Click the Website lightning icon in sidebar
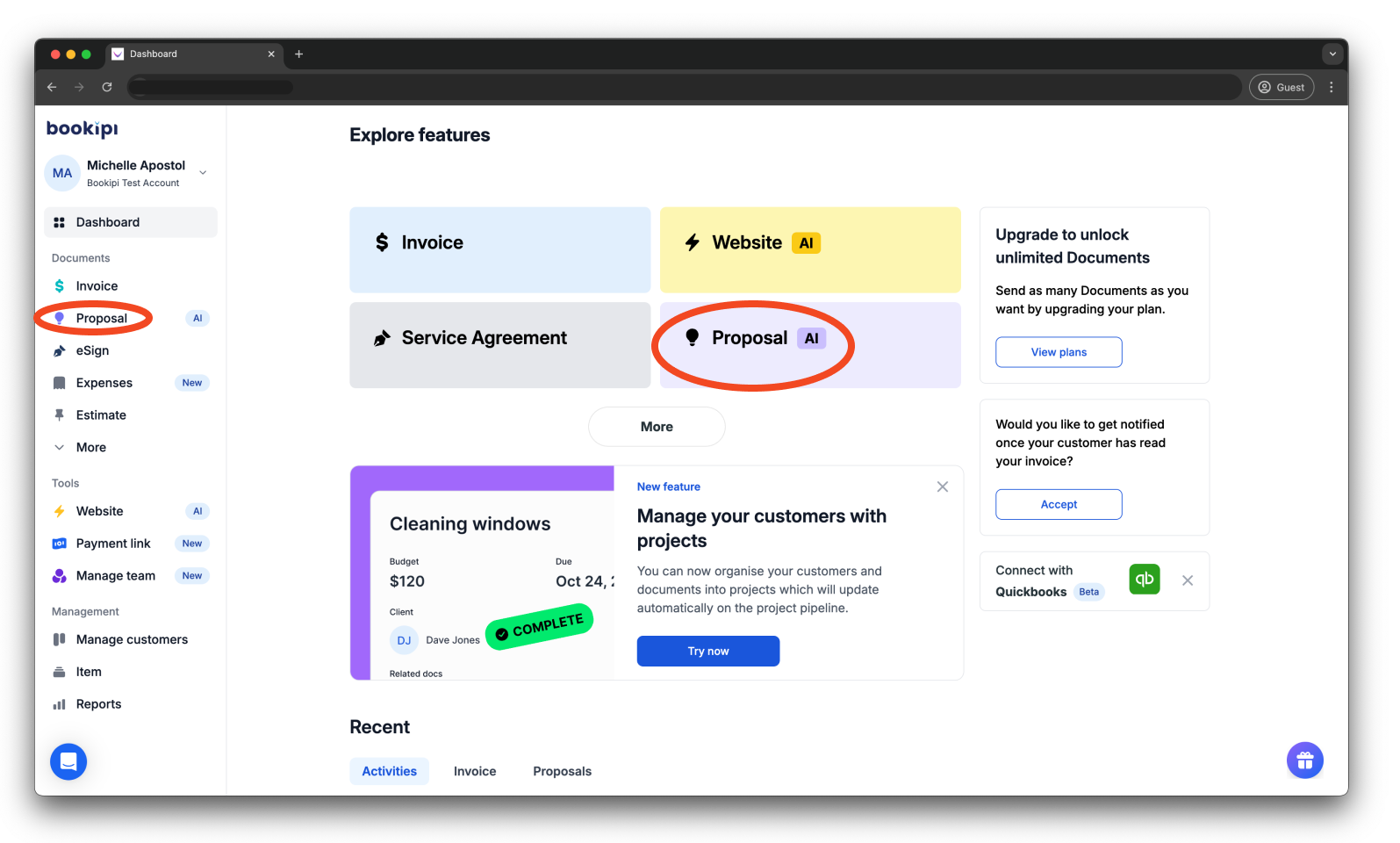This screenshot has width=1400, height=843. 60,511
